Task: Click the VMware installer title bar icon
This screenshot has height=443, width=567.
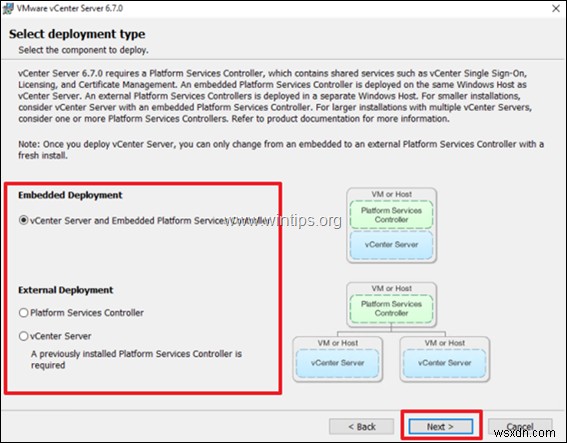Action: click(8, 8)
